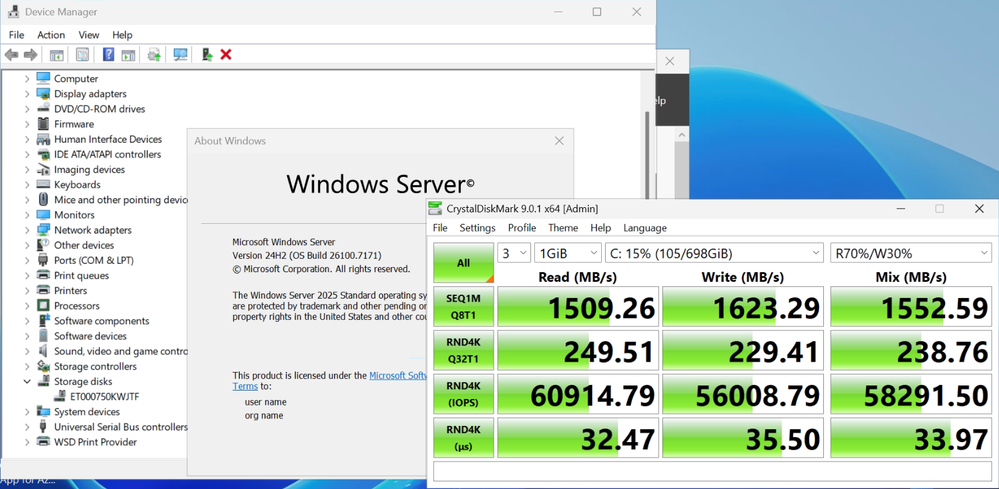The width and height of the screenshot is (999, 489).
Task: Click the Monitors category icon
Action: 43,215
